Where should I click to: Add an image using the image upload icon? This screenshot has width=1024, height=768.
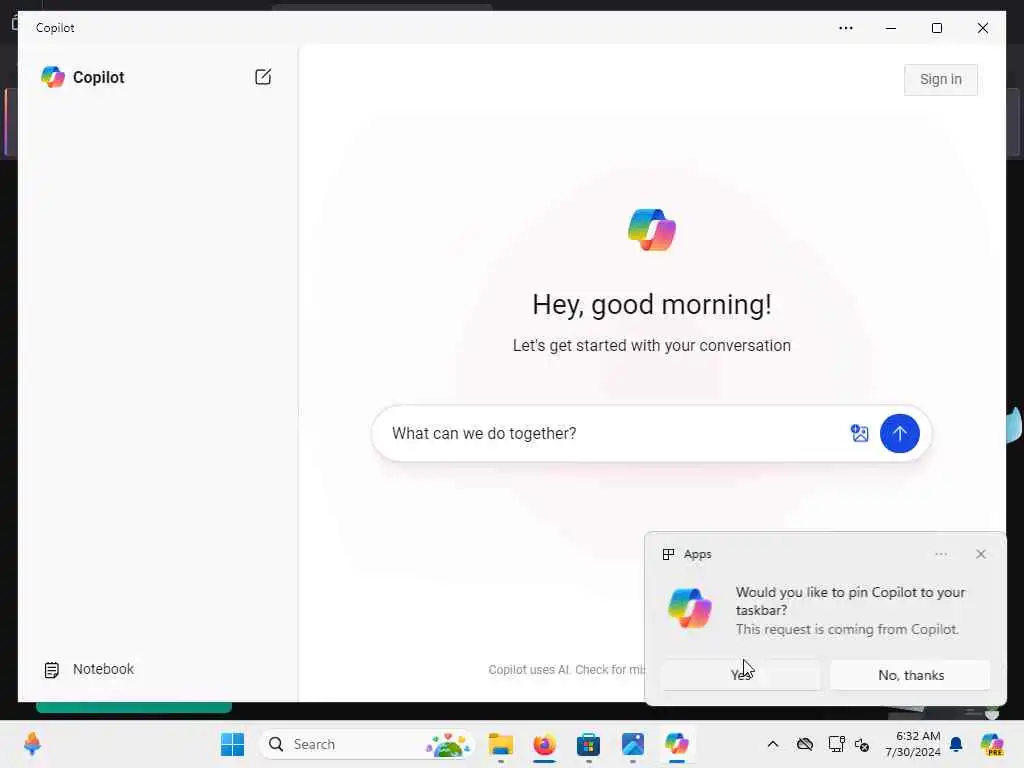point(859,433)
